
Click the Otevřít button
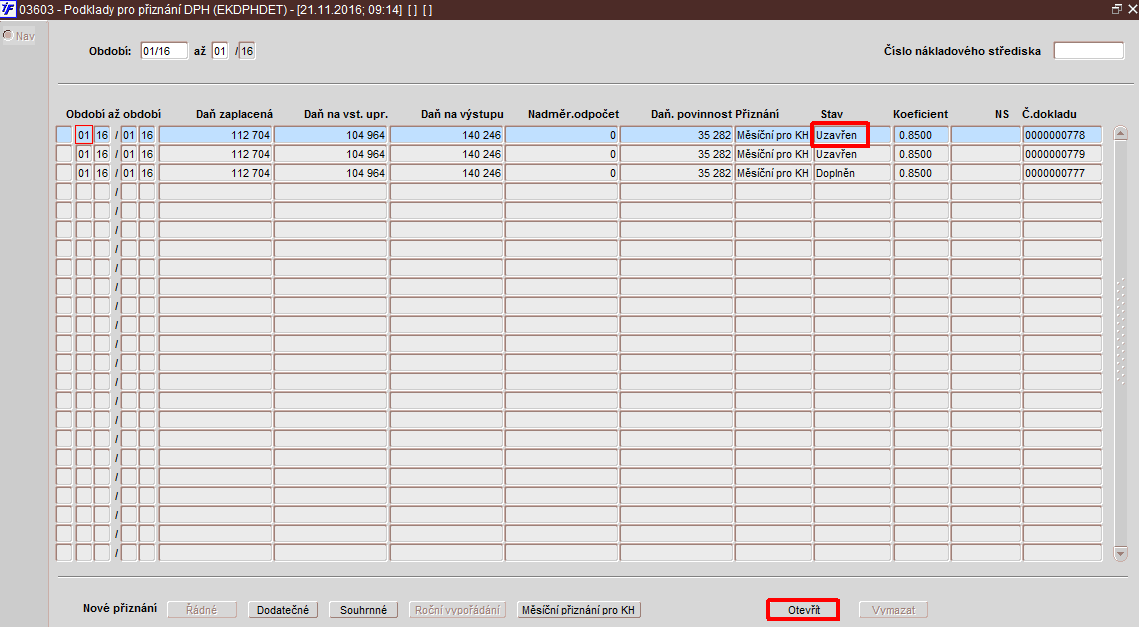point(803,610)
